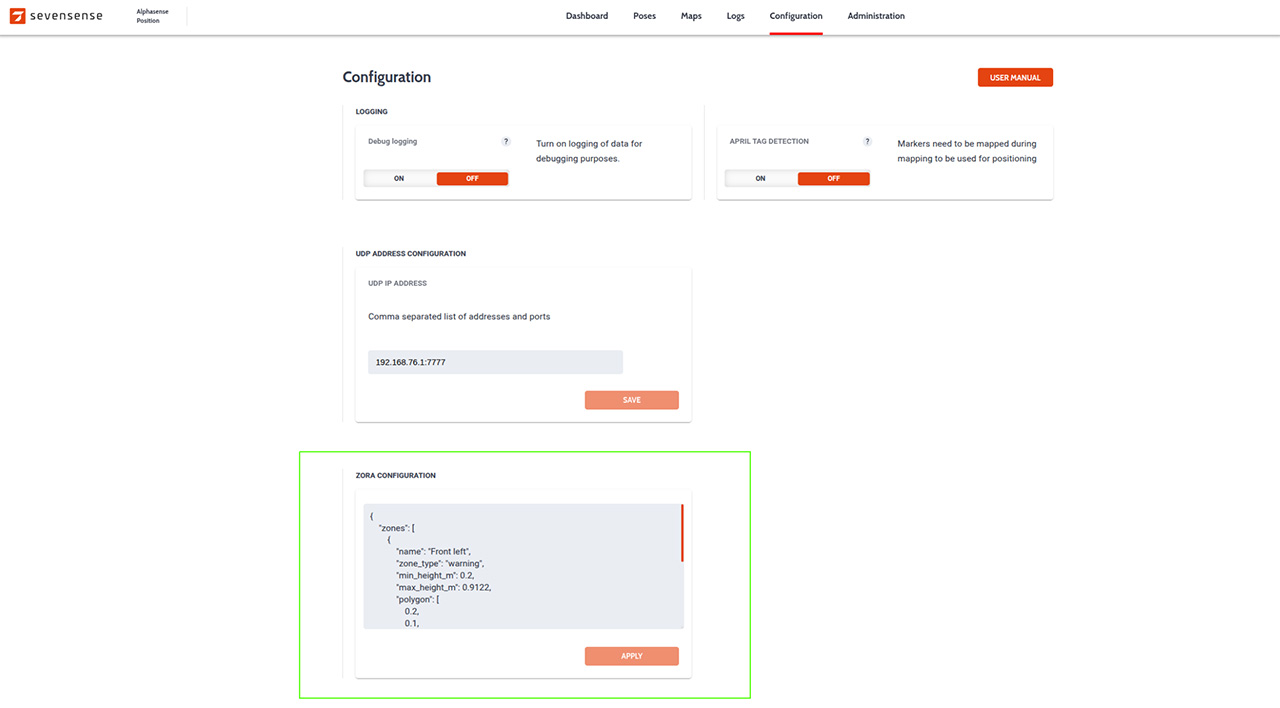This screenshot has height=708, width=1280.
Task: Switch Debug logging to OFF
Action: tap(472, 179)
